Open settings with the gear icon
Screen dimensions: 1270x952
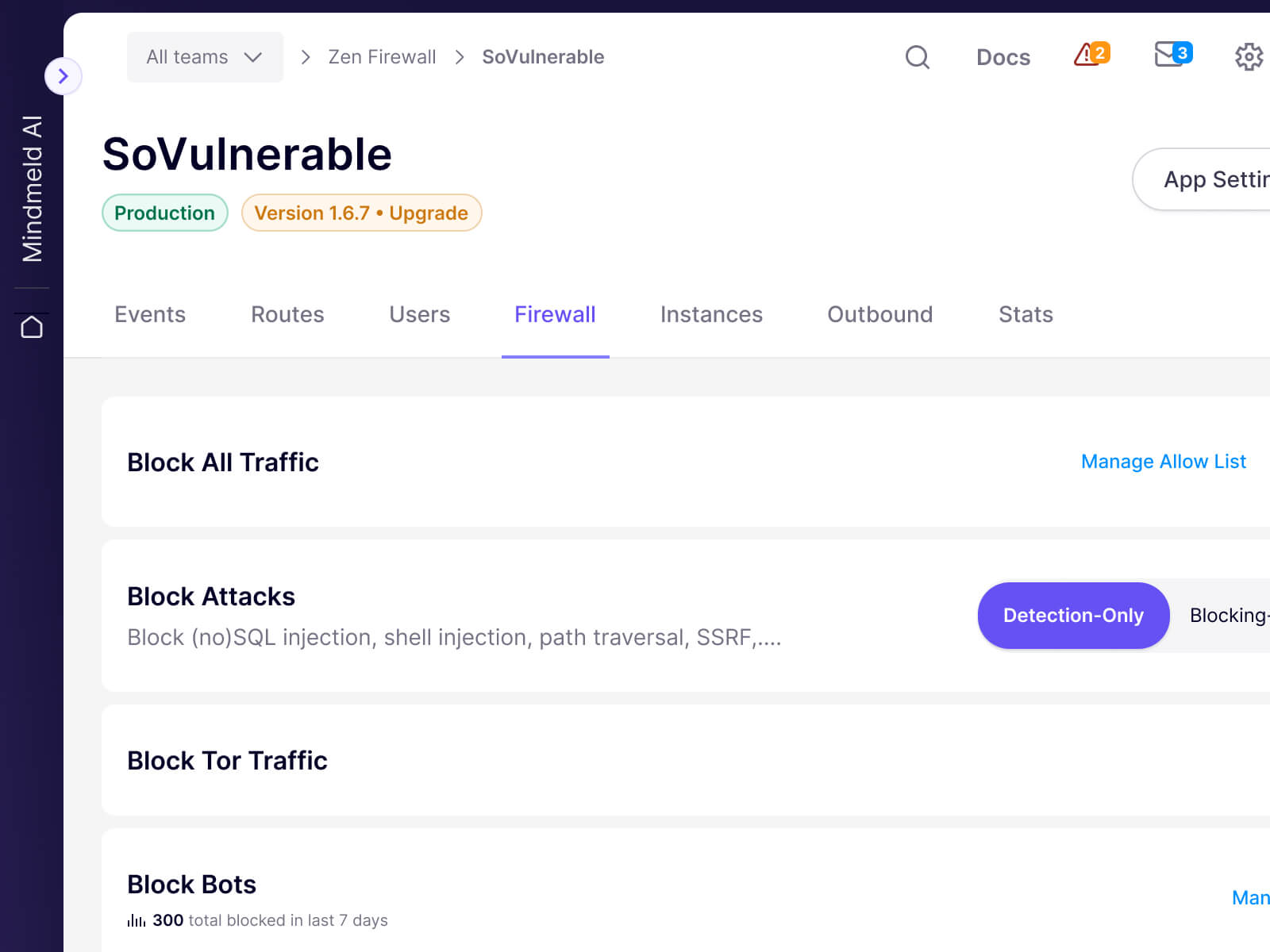tap(1249, 56)
